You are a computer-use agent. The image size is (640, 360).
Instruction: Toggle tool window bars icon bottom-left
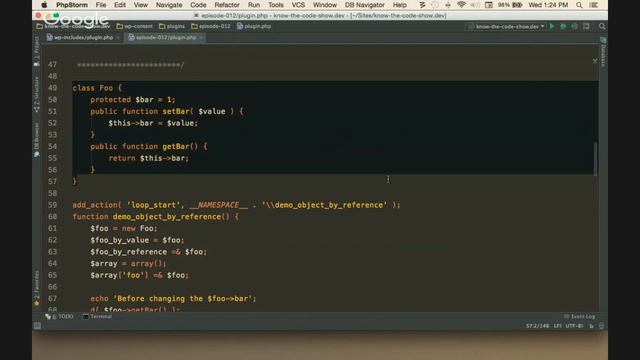(x=37, y=326)
